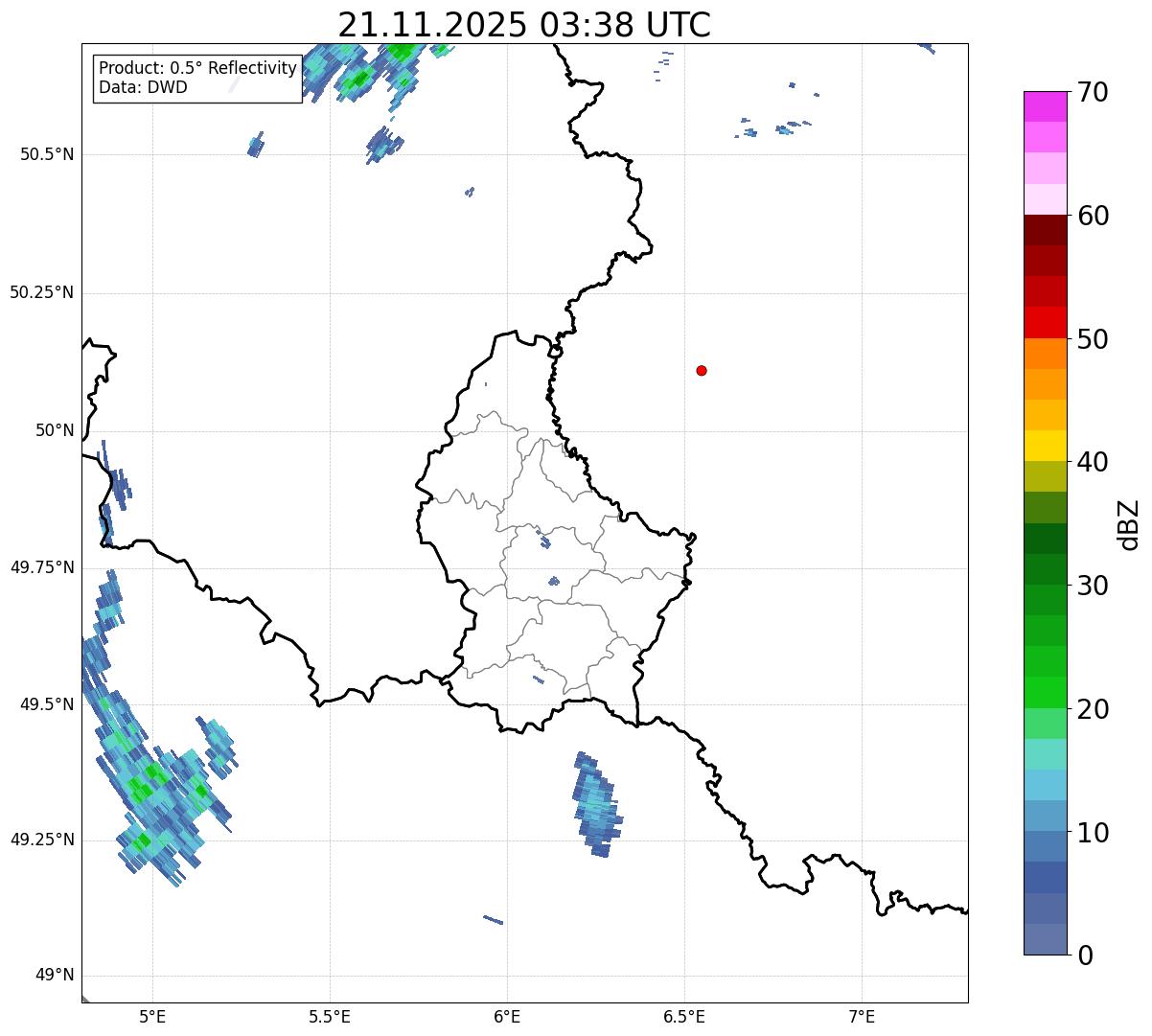Click the red station marker dot

point(702,371)
